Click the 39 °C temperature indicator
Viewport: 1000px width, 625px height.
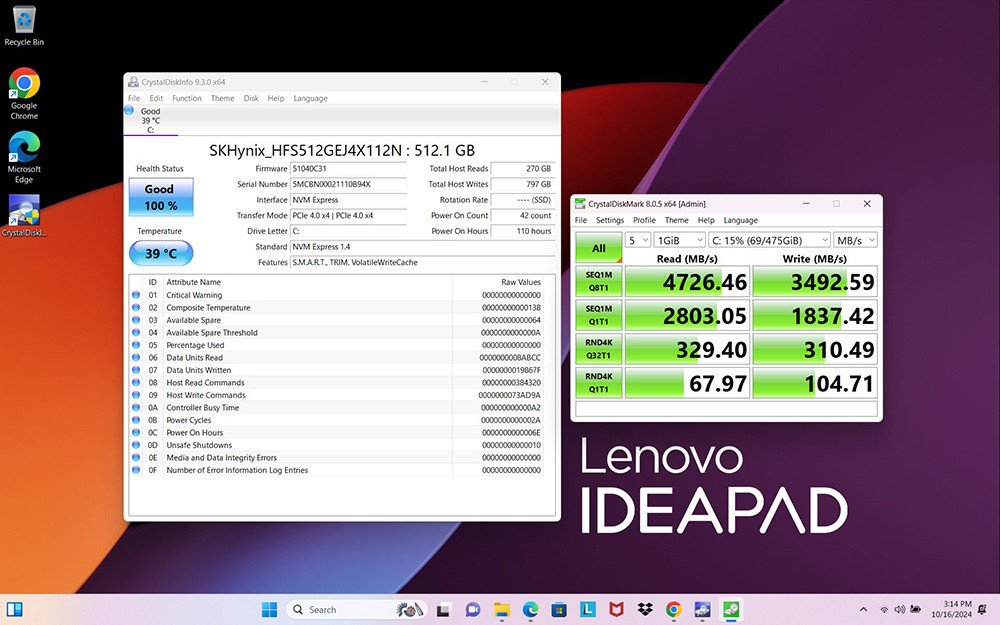160,253
